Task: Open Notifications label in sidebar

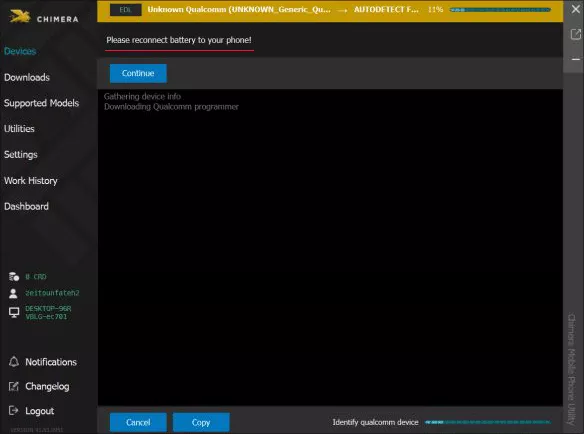Action: (x=51, y=362)
